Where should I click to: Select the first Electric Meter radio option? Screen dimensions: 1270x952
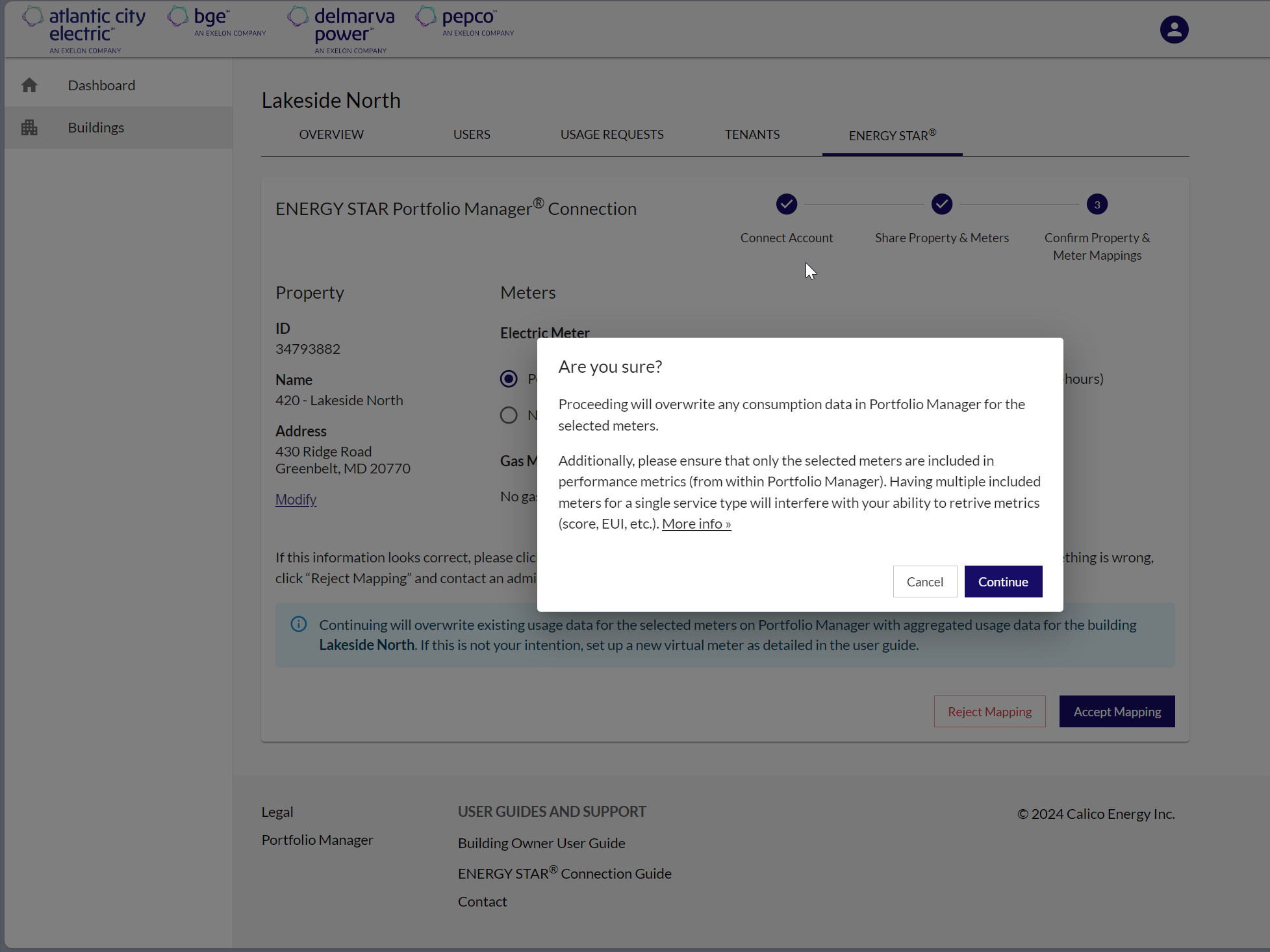point(509,379)
